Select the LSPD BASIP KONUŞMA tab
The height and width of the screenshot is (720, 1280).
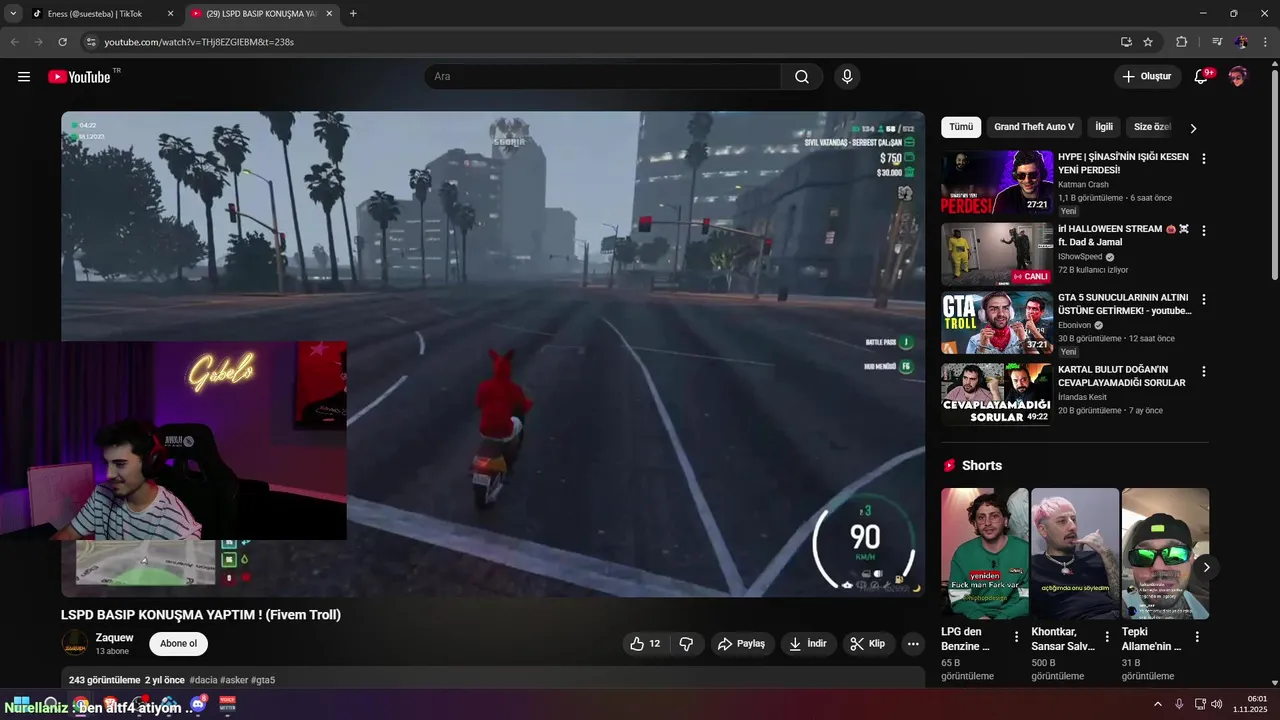click(x=260, y=14)
